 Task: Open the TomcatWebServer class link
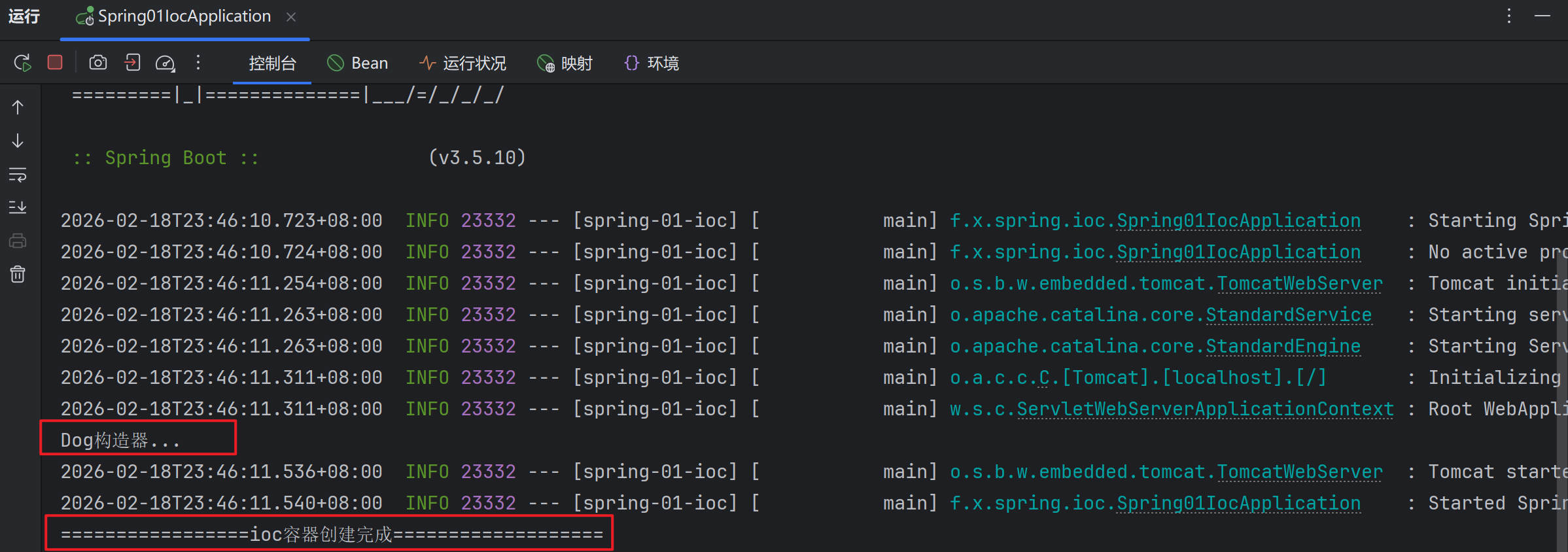point(1299,284)
